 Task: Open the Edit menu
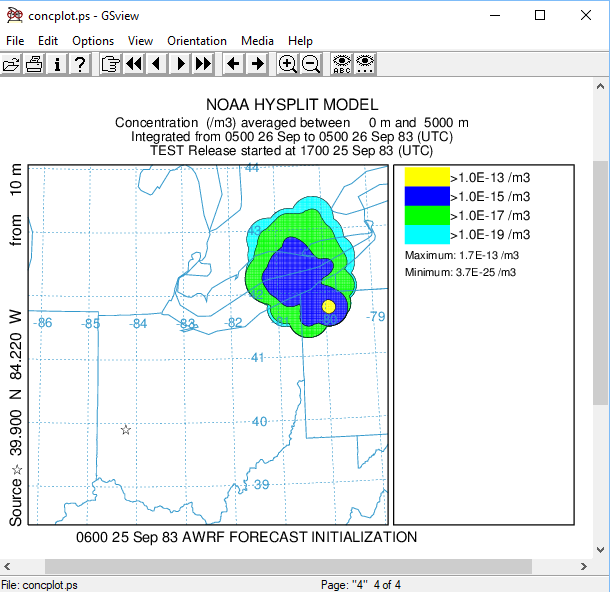48,41
